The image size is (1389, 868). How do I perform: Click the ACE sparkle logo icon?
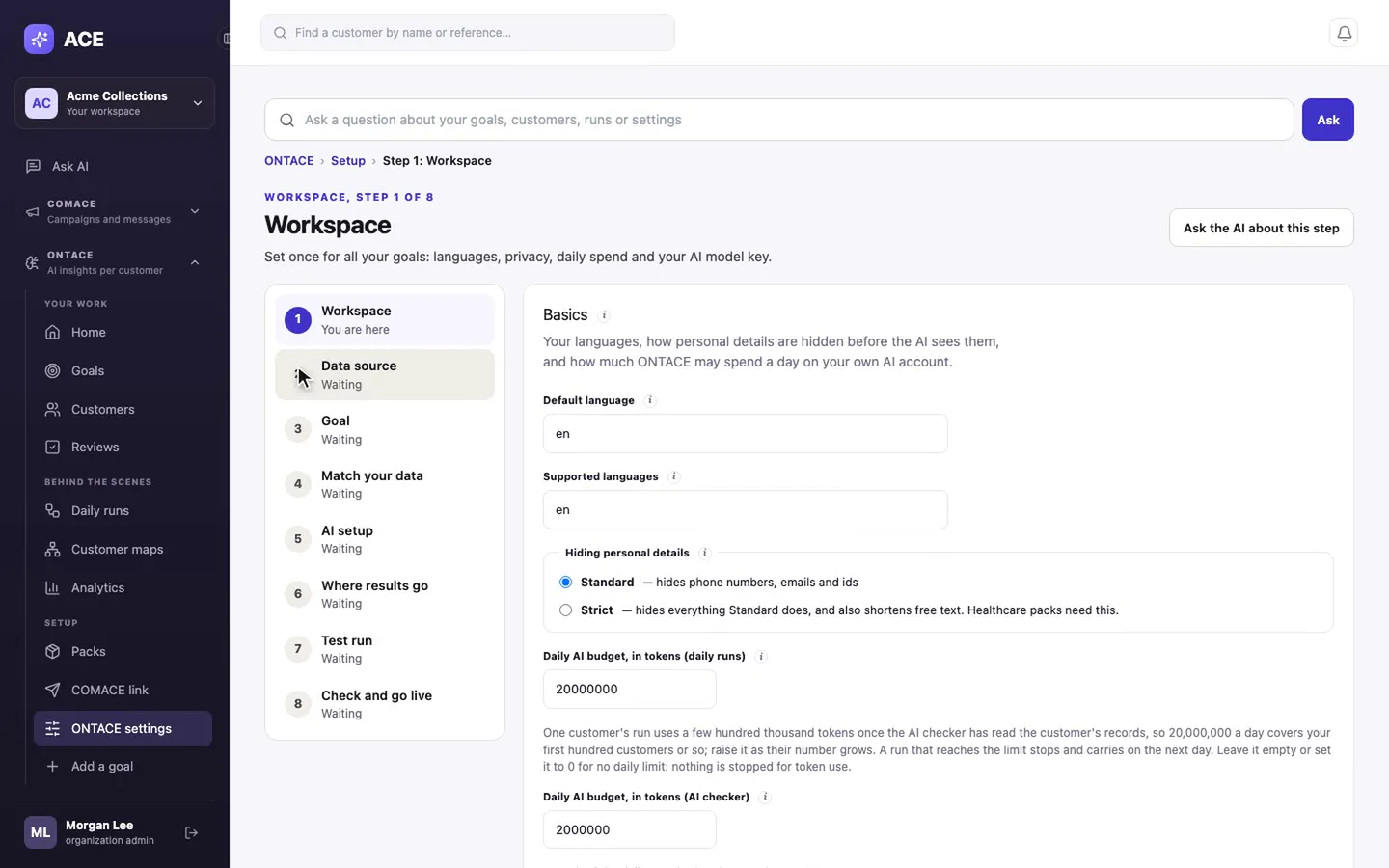pos(39,39)
